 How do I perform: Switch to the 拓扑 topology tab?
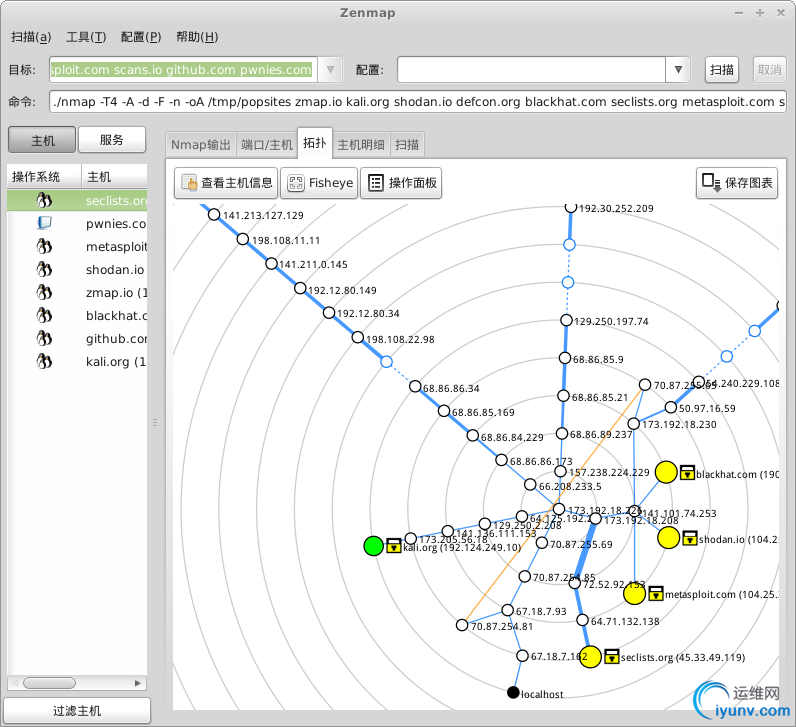pyautogui.click(x=314, y=143)
